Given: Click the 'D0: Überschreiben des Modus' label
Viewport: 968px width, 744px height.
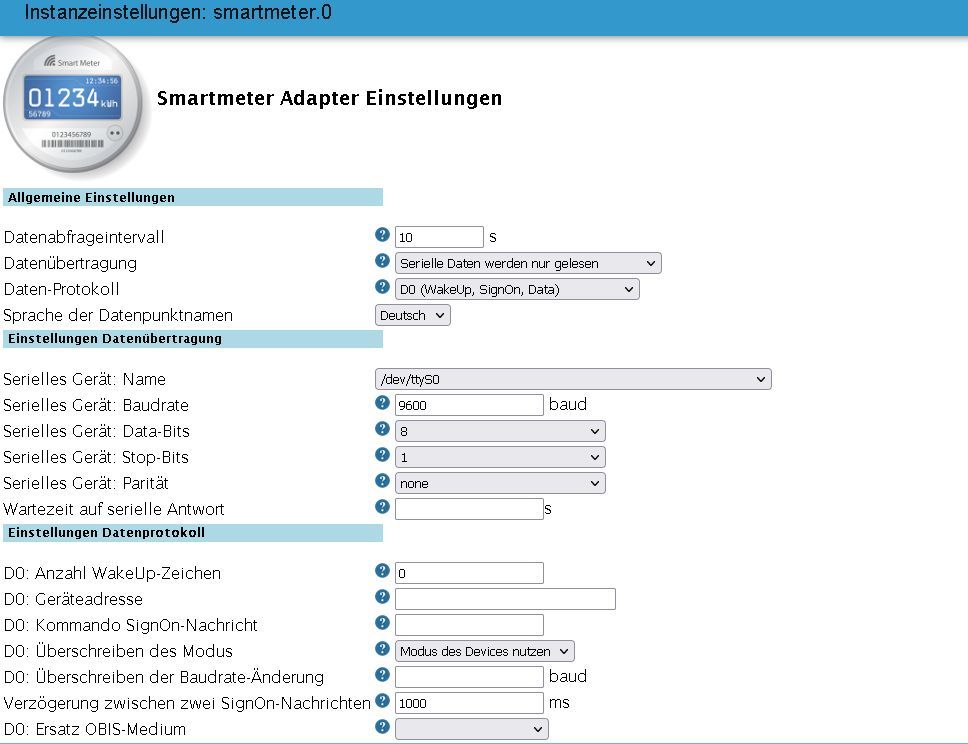Looking at the screenshot, I should (119, 651).
